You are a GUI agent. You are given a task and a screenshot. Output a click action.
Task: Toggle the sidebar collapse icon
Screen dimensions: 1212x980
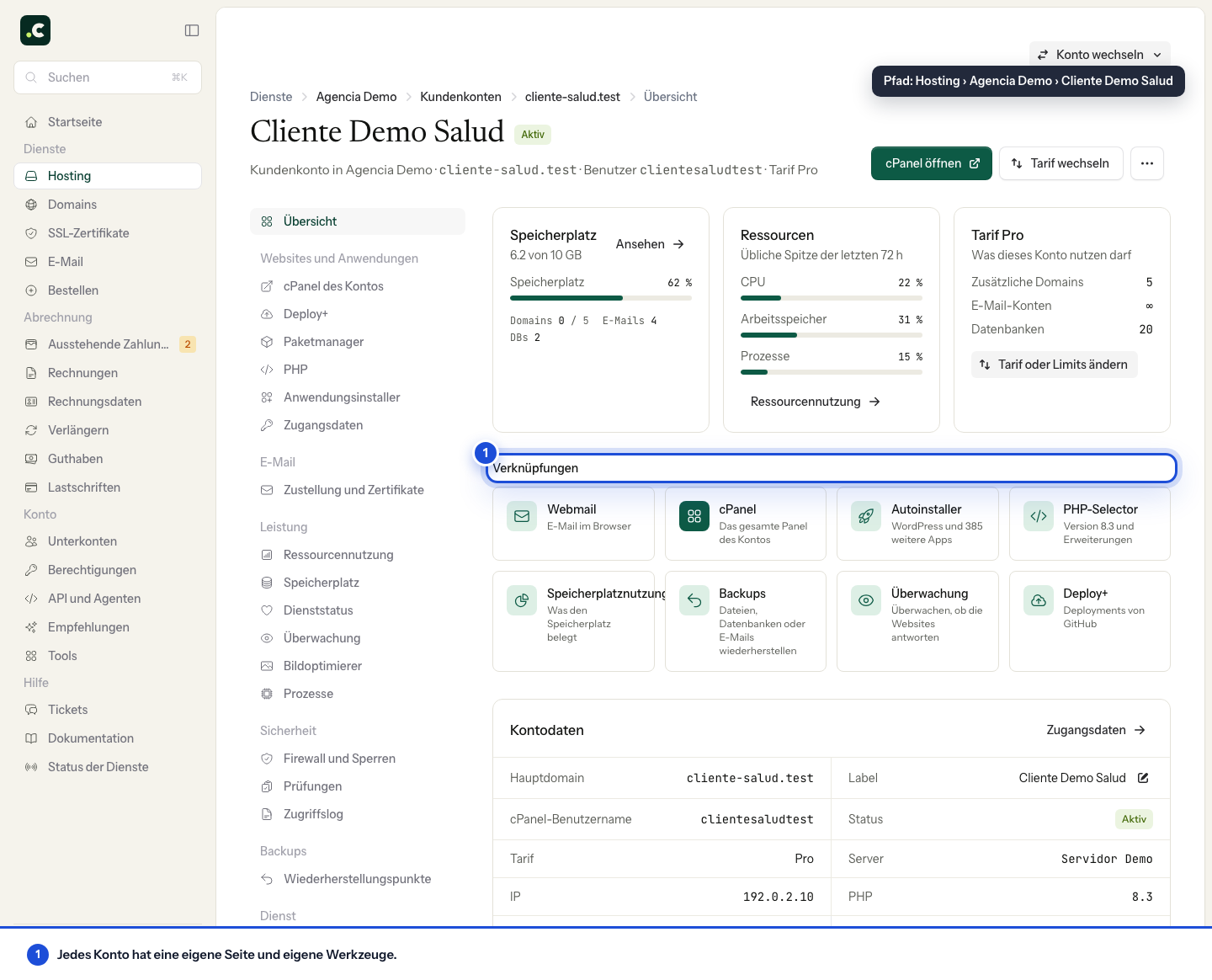coord(192,30)
